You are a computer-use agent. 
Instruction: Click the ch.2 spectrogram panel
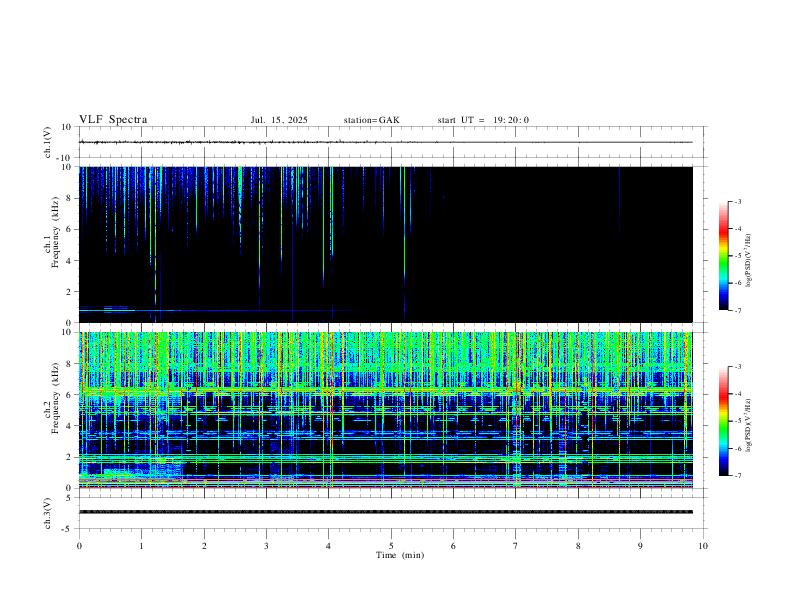385,410
